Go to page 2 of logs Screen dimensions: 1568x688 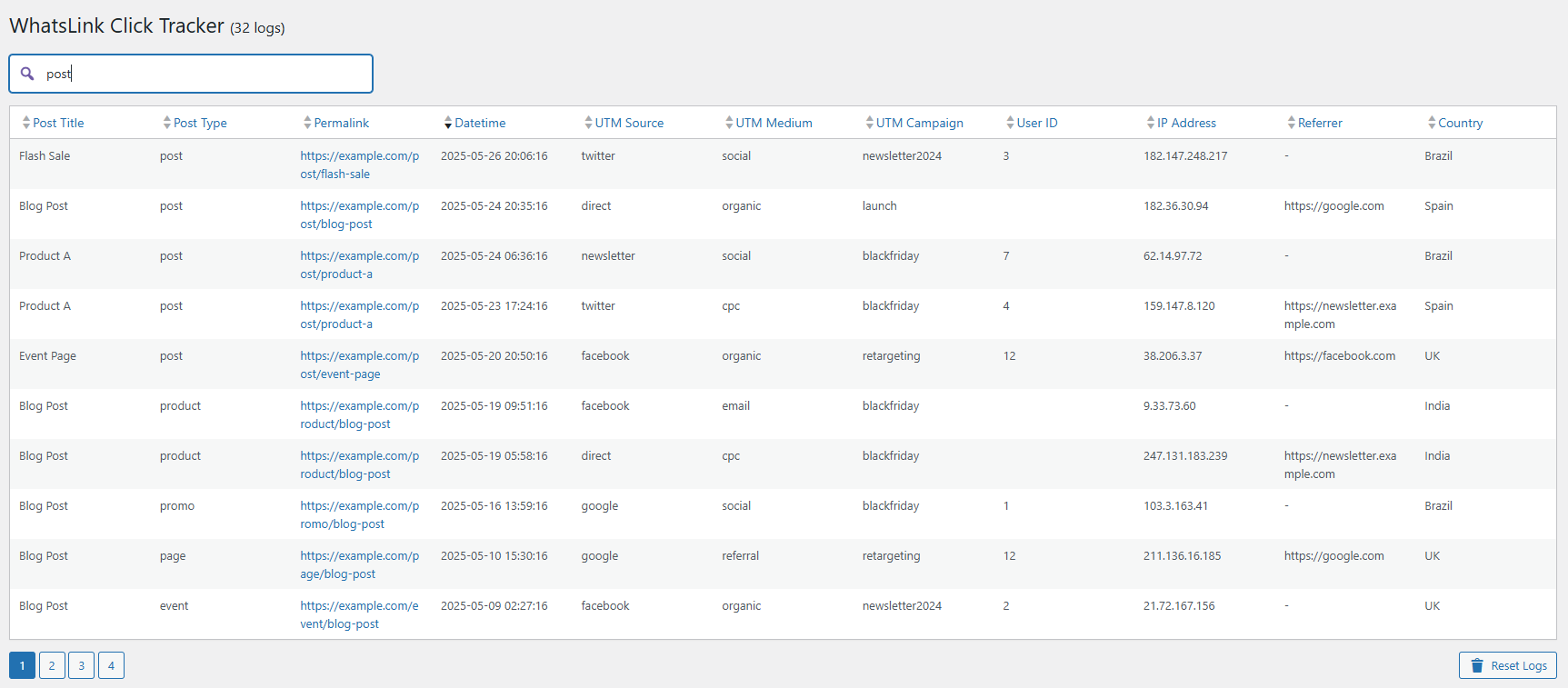pos(52,665)
